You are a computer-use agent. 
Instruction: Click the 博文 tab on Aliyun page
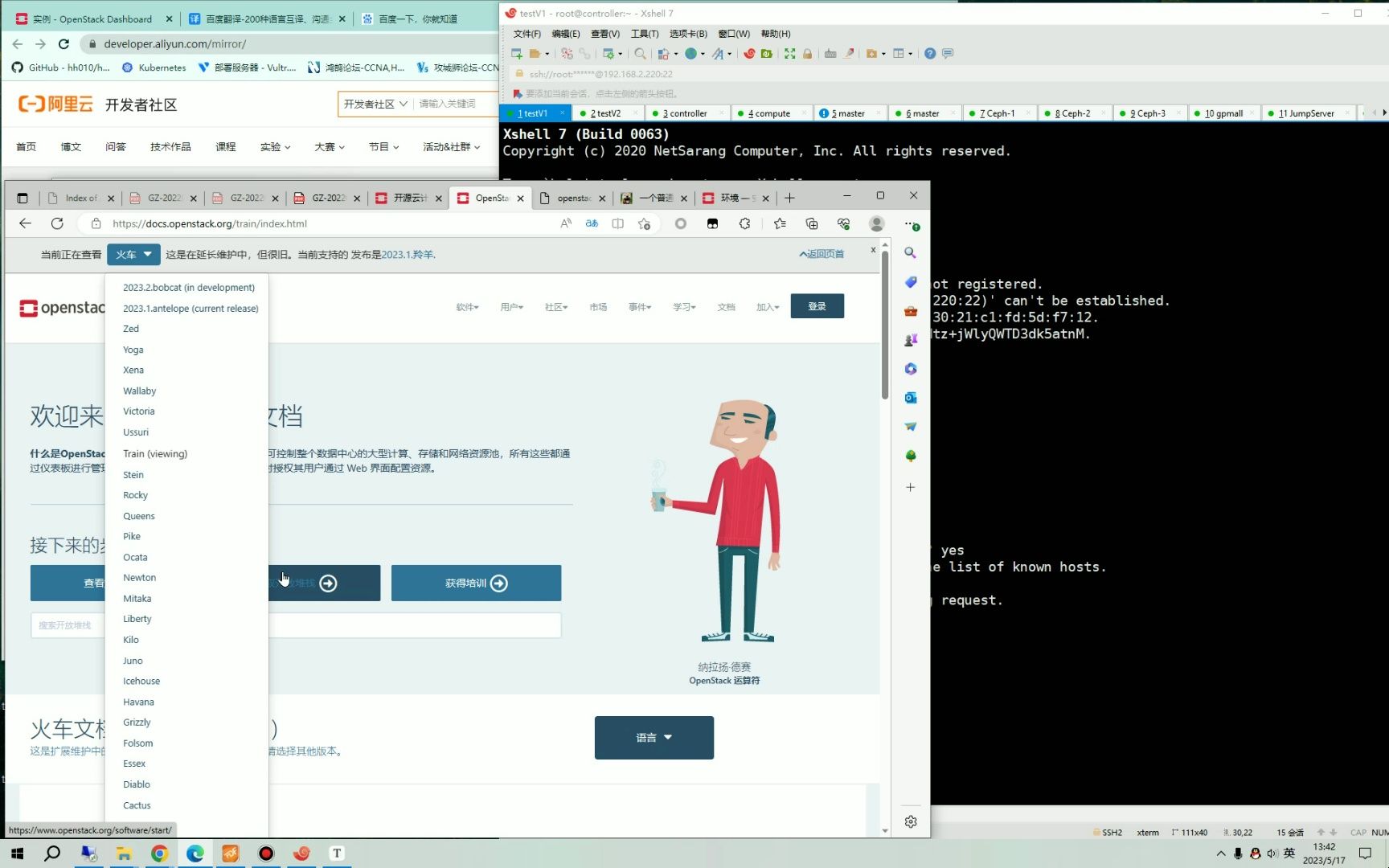(71, 147)
